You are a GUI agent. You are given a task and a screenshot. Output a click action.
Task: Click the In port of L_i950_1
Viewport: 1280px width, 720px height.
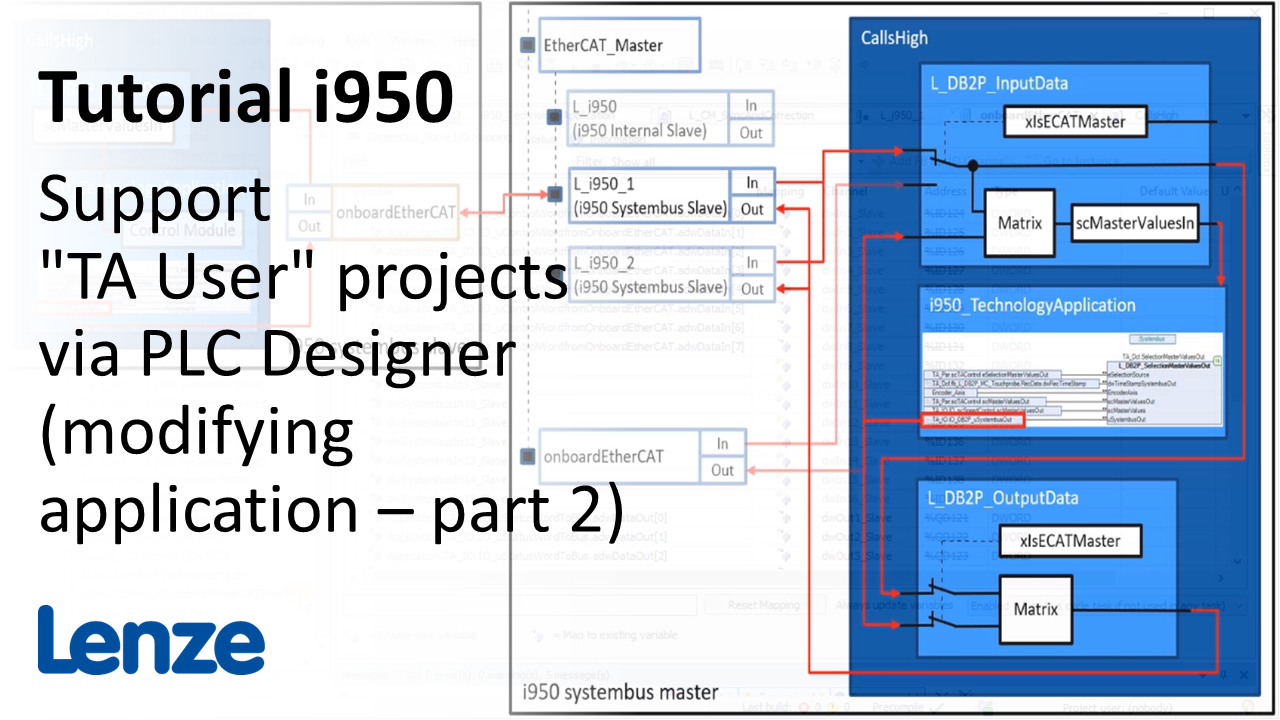(751, 182)
